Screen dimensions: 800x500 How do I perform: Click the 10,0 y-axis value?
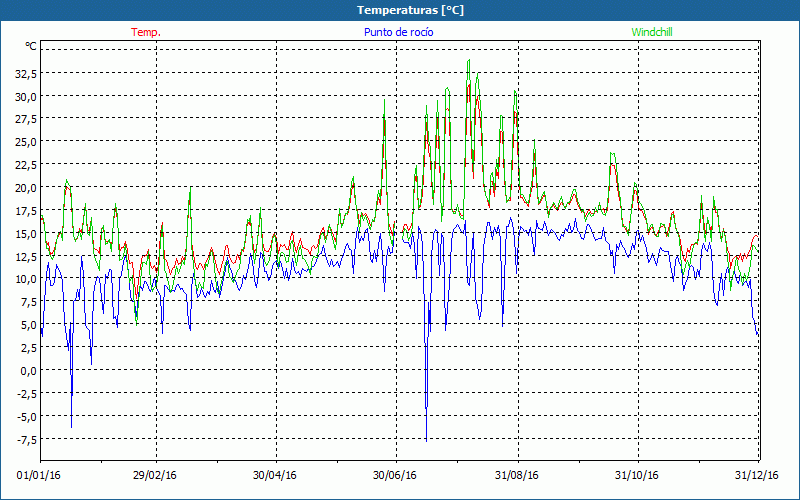(x=26, y=279)
